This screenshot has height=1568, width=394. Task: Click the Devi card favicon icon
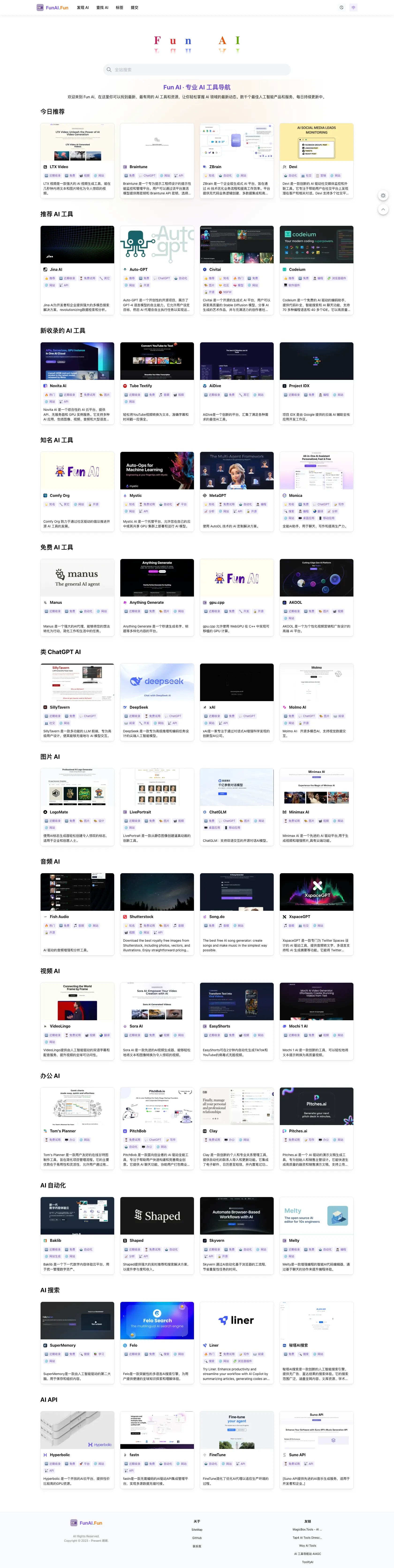[x=284, y=167]
